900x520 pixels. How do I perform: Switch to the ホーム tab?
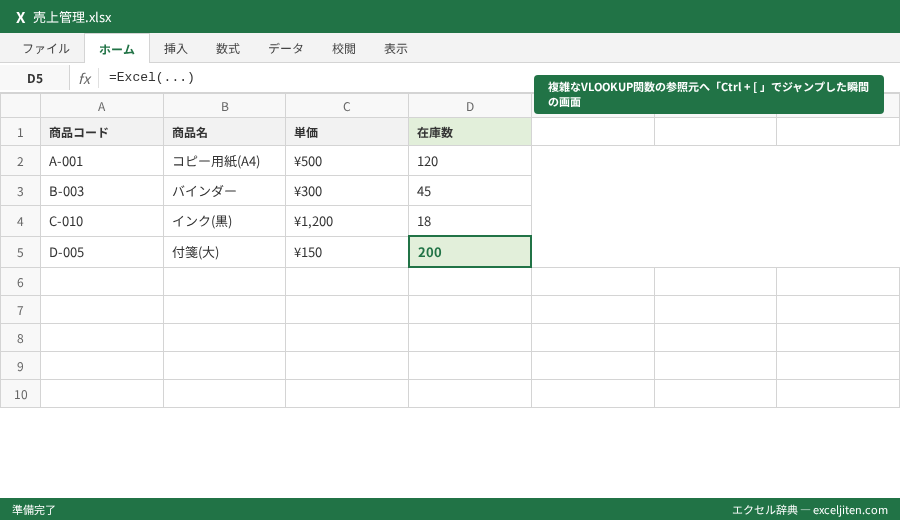[117, 49]
